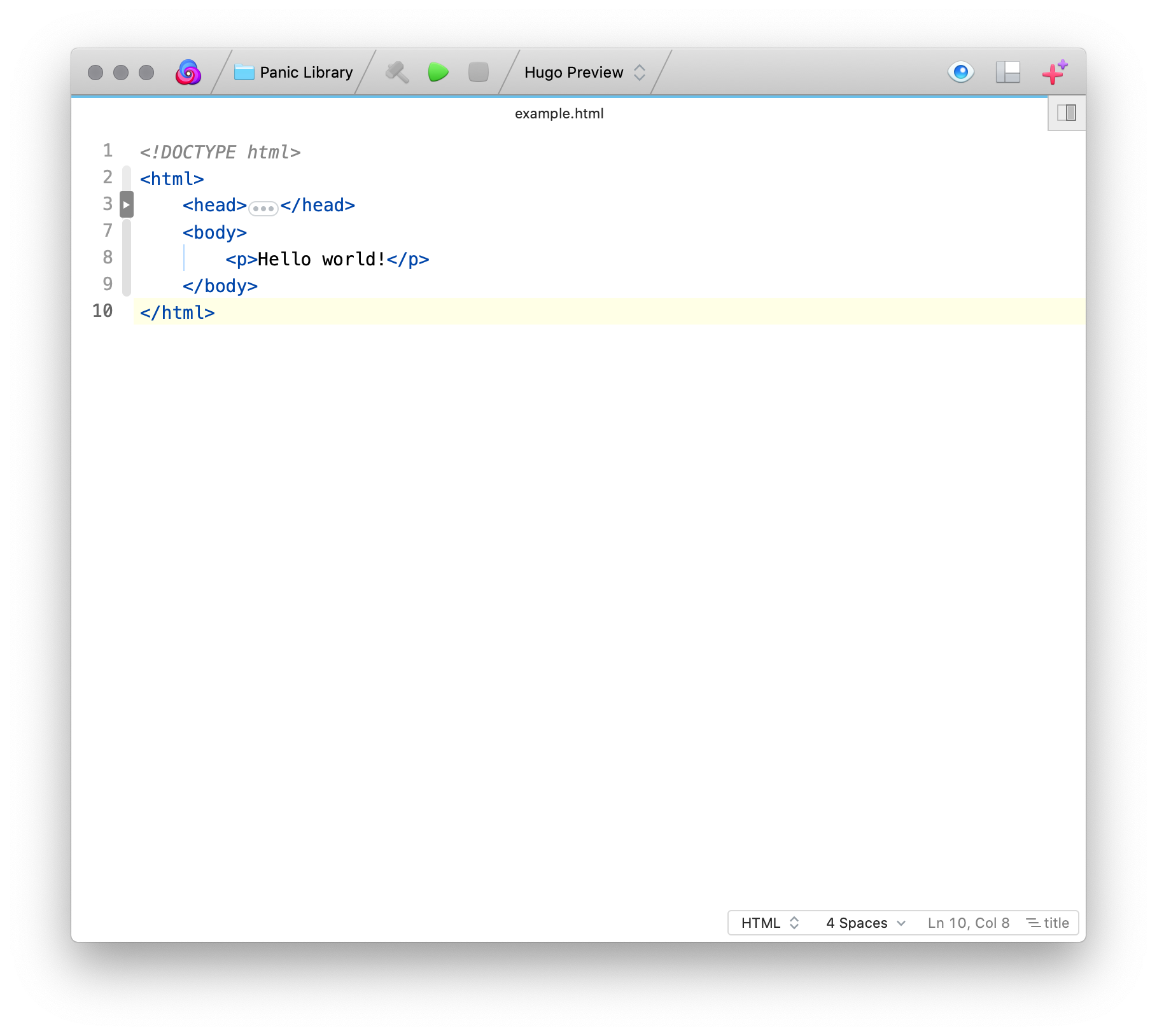Click line number 10 in the gutter

tap(102, 311)
